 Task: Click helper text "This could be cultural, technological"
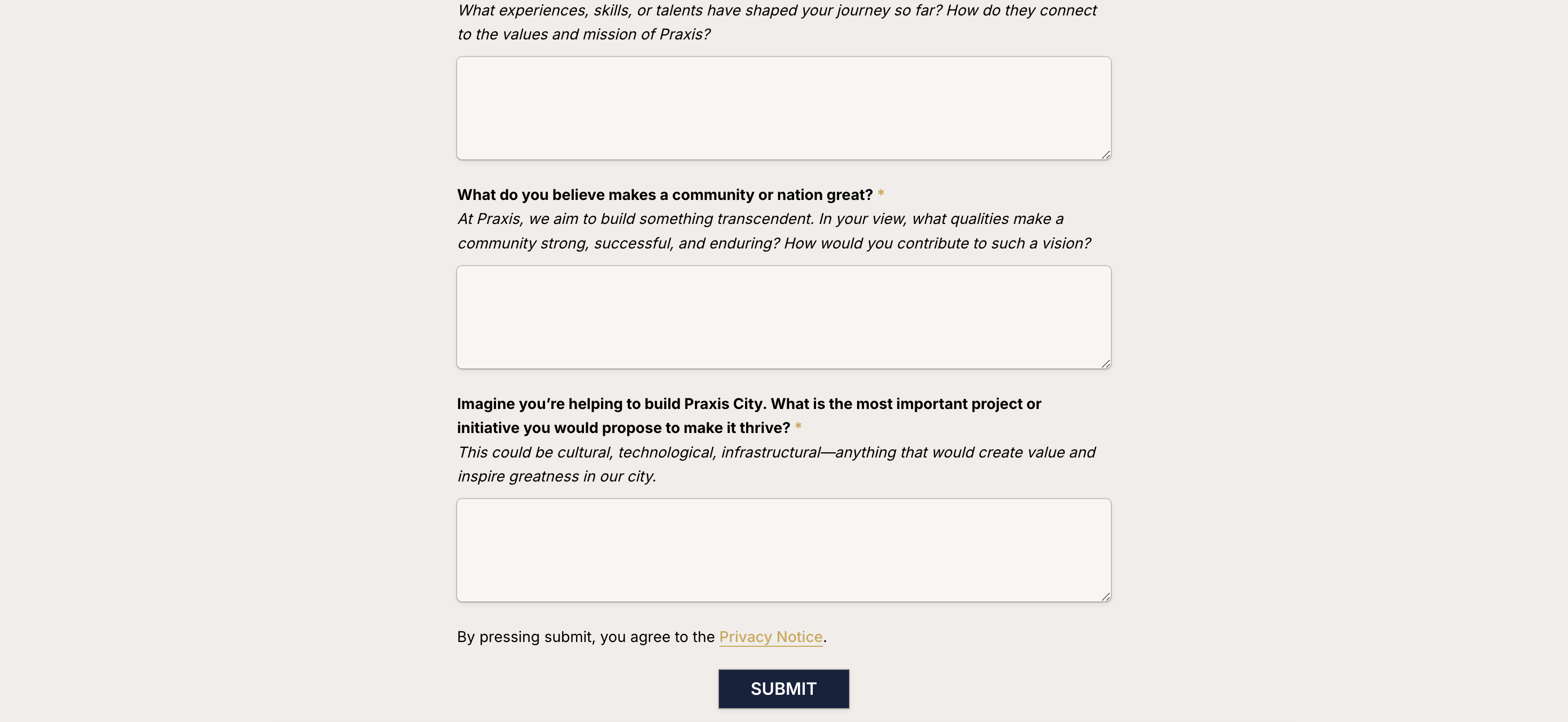click(775, 452)
